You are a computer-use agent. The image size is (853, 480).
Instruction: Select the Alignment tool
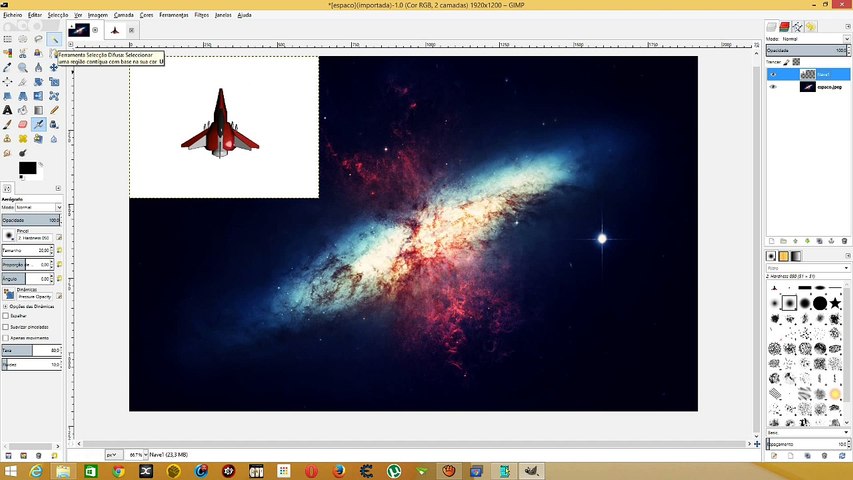(x=8, y=82)
